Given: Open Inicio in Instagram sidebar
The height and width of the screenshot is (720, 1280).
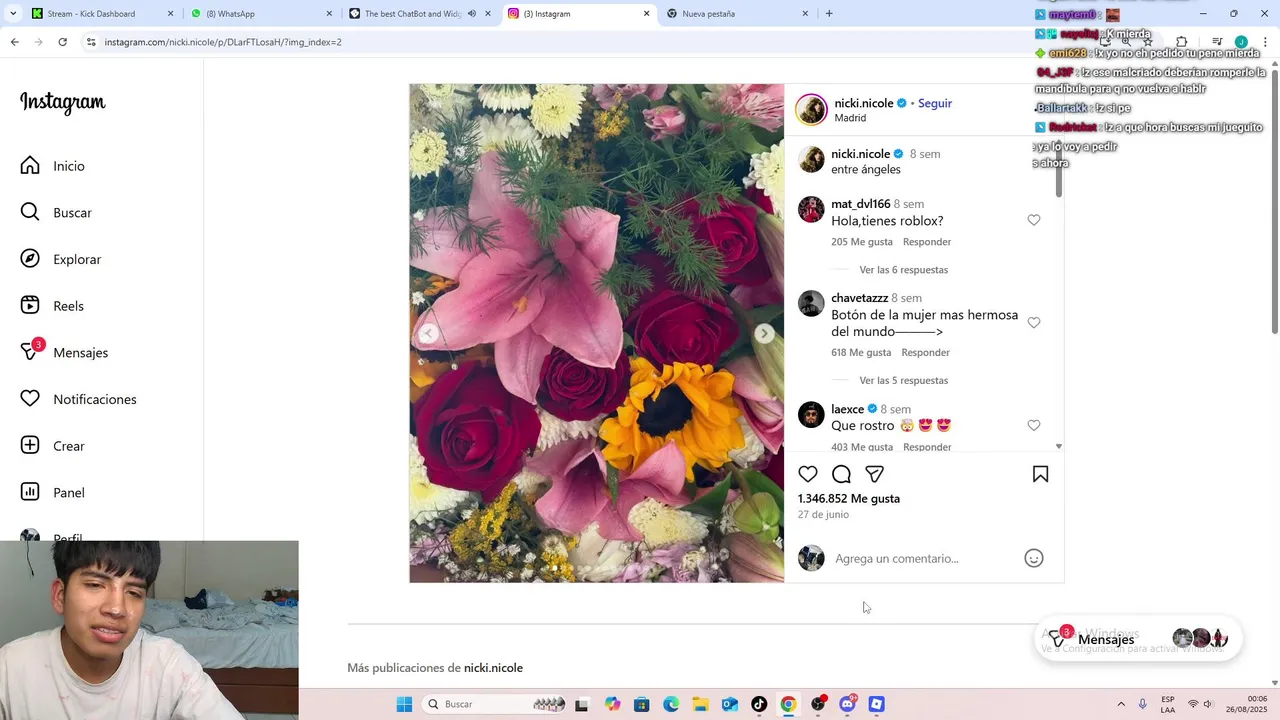Looking at the screenshot, I should pyautogui.click(x=53, y=166).
